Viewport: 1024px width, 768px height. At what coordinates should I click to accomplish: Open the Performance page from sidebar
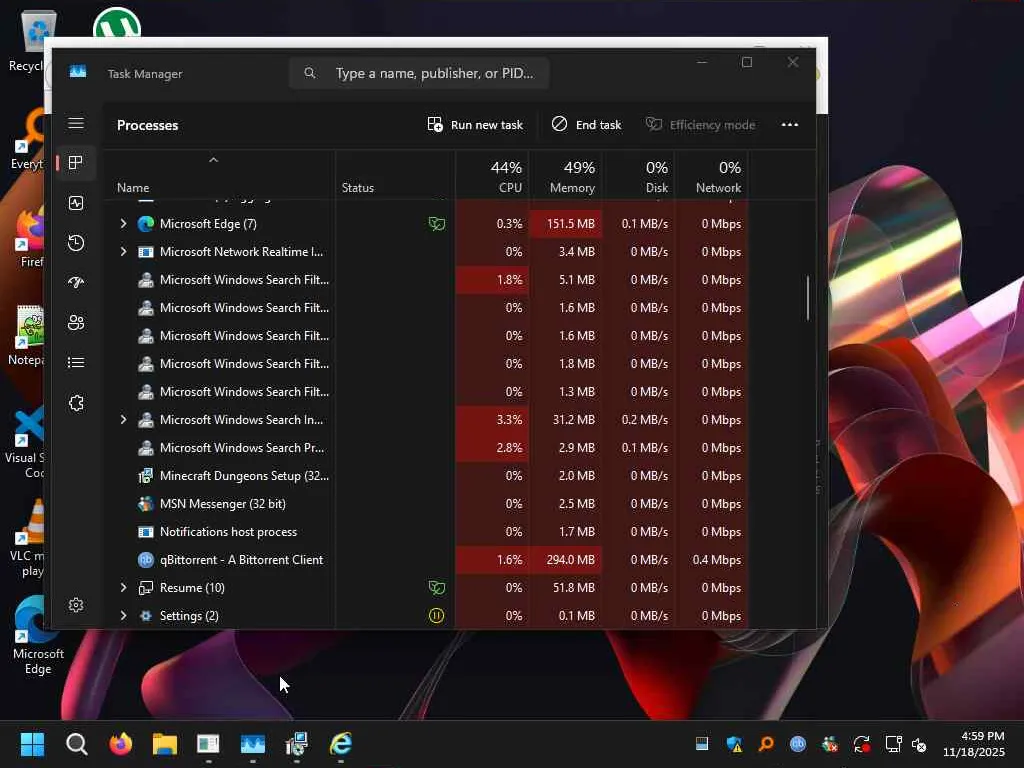[x=76, y=203]
